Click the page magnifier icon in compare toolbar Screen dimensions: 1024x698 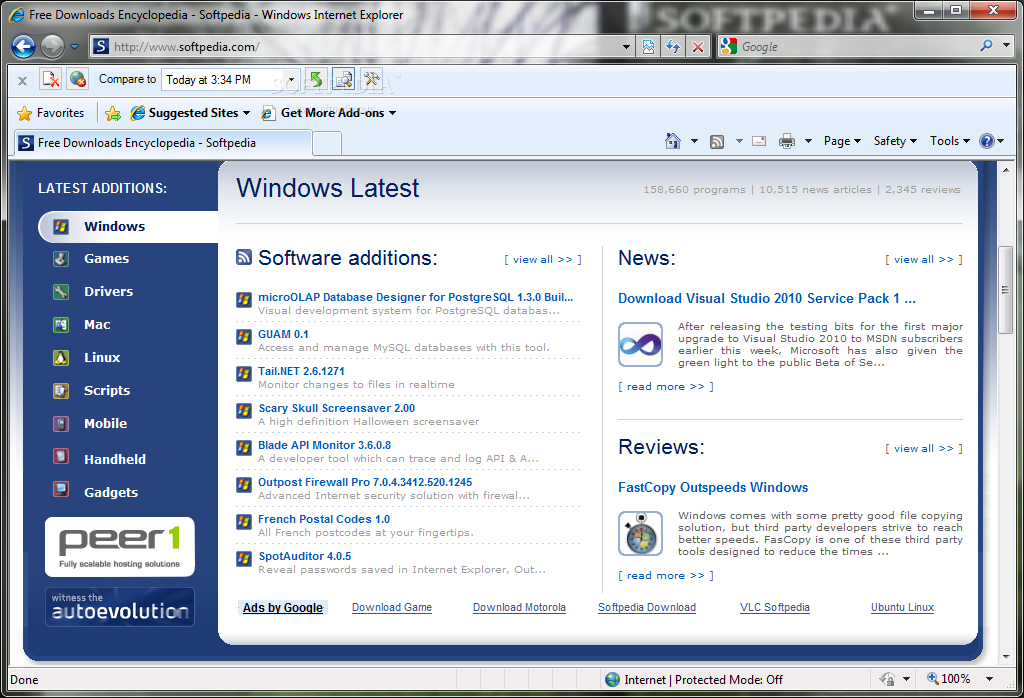tap(344, 79)
